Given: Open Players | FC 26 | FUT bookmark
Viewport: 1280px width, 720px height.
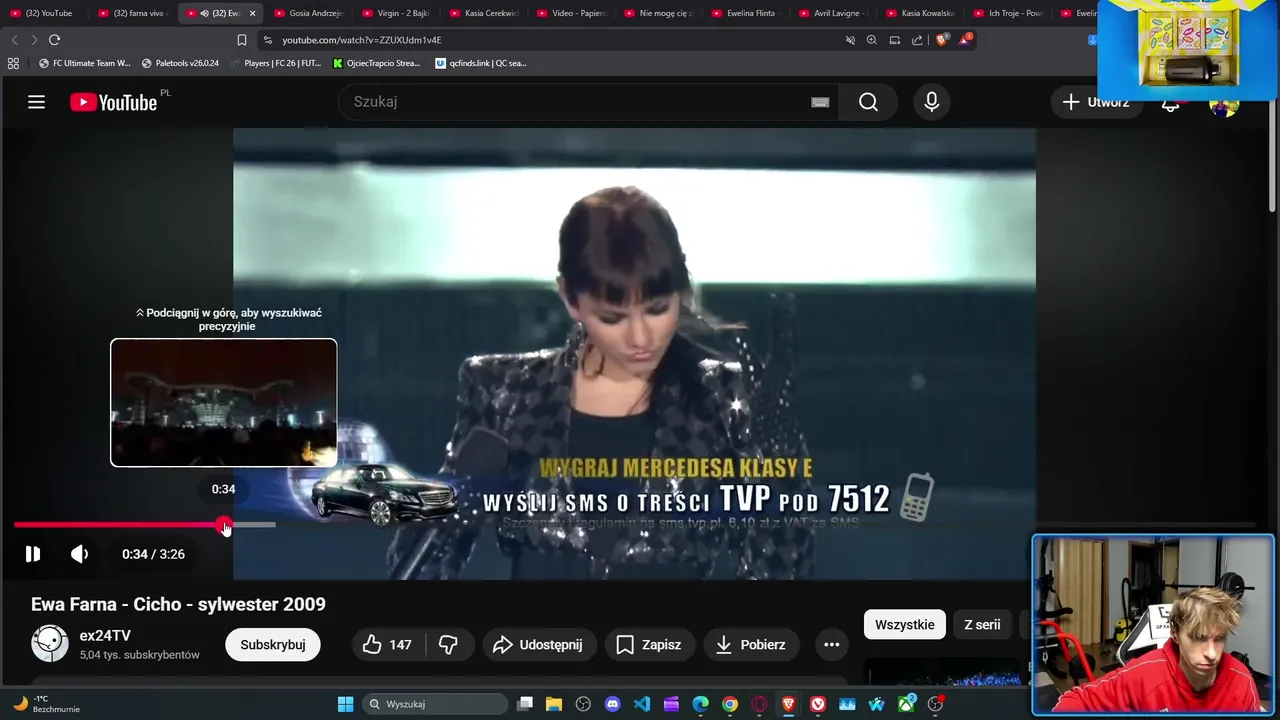Looking at the screenshot, I should [276, 63].
